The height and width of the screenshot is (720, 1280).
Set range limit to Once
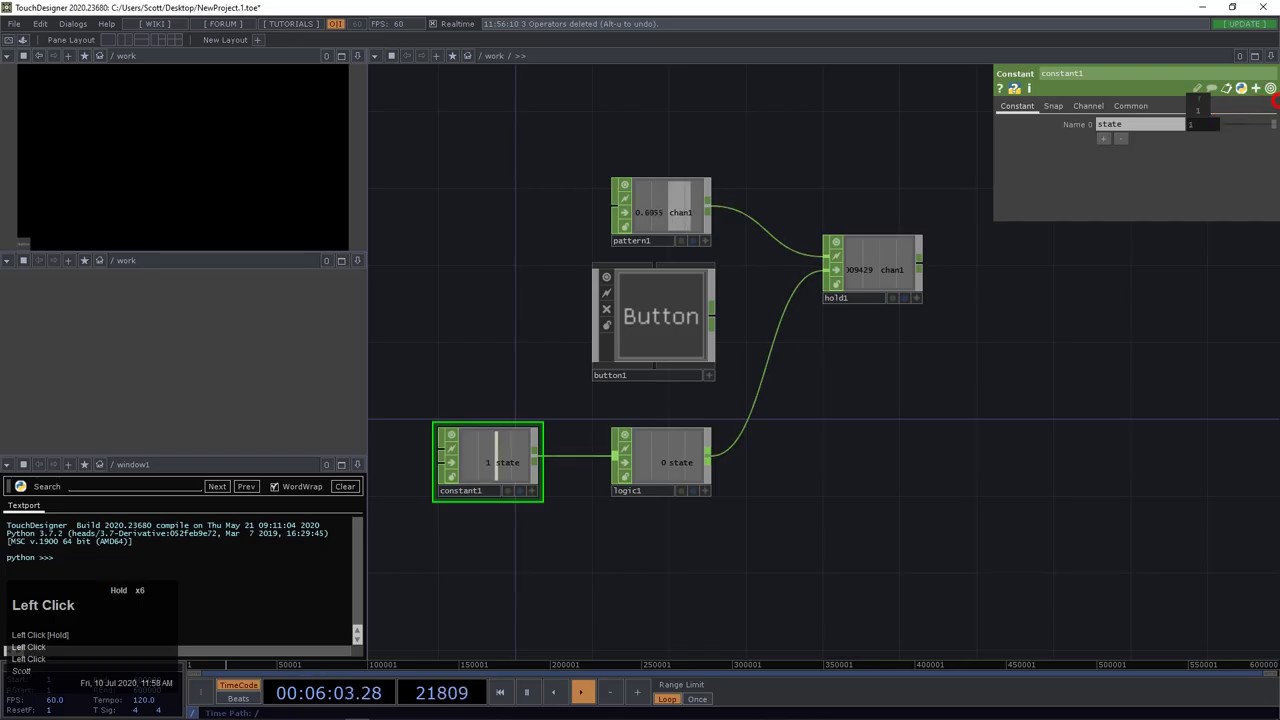697,699
